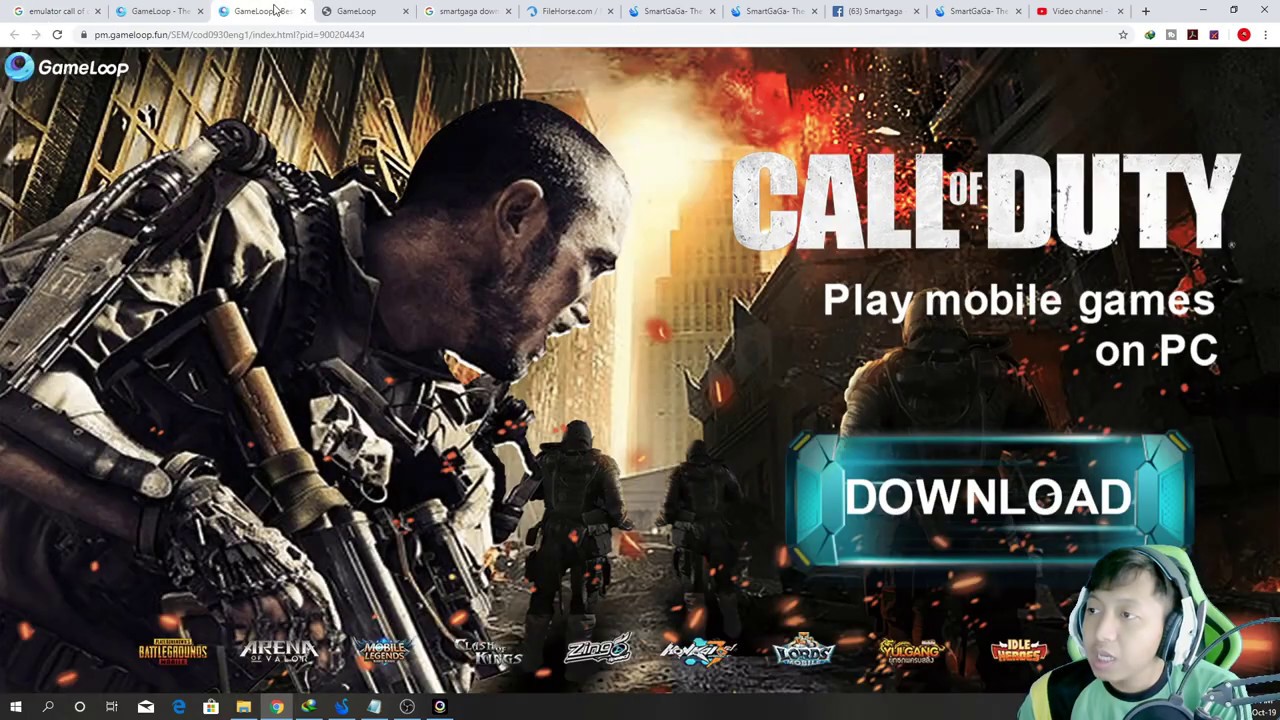Click the Arena of Valor logo
Viewport: 1280px width, 720px height.
[278, 651]
